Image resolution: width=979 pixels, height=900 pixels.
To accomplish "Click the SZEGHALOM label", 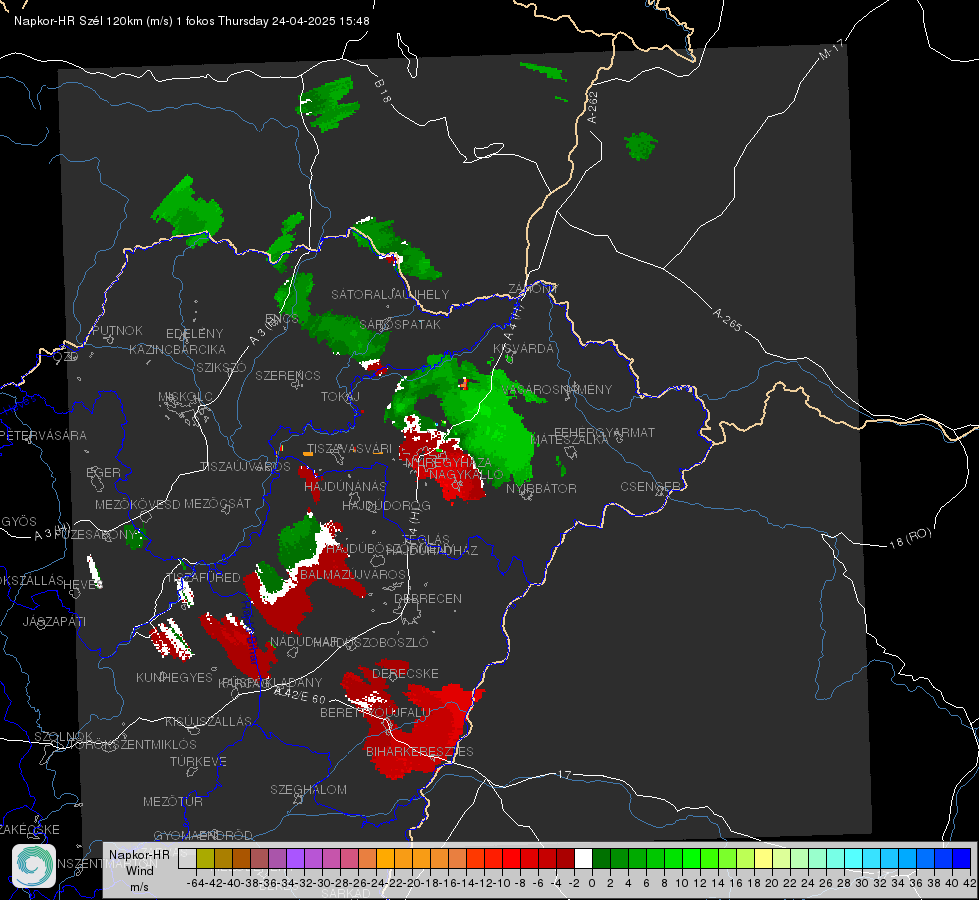I will coord(308,789).
